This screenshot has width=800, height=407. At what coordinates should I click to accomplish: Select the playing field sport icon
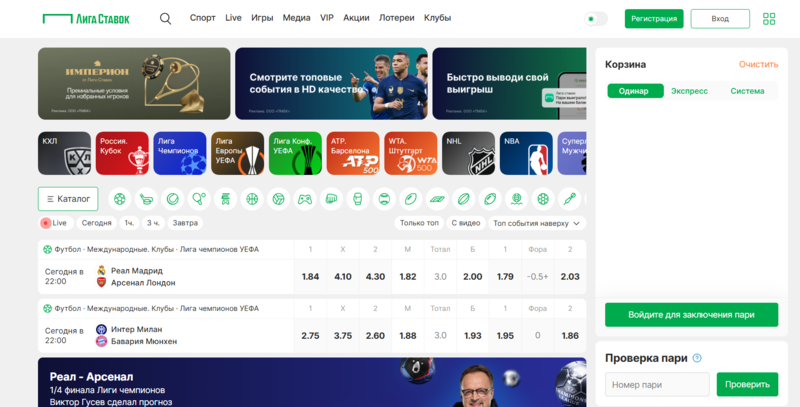coord(437,199)
